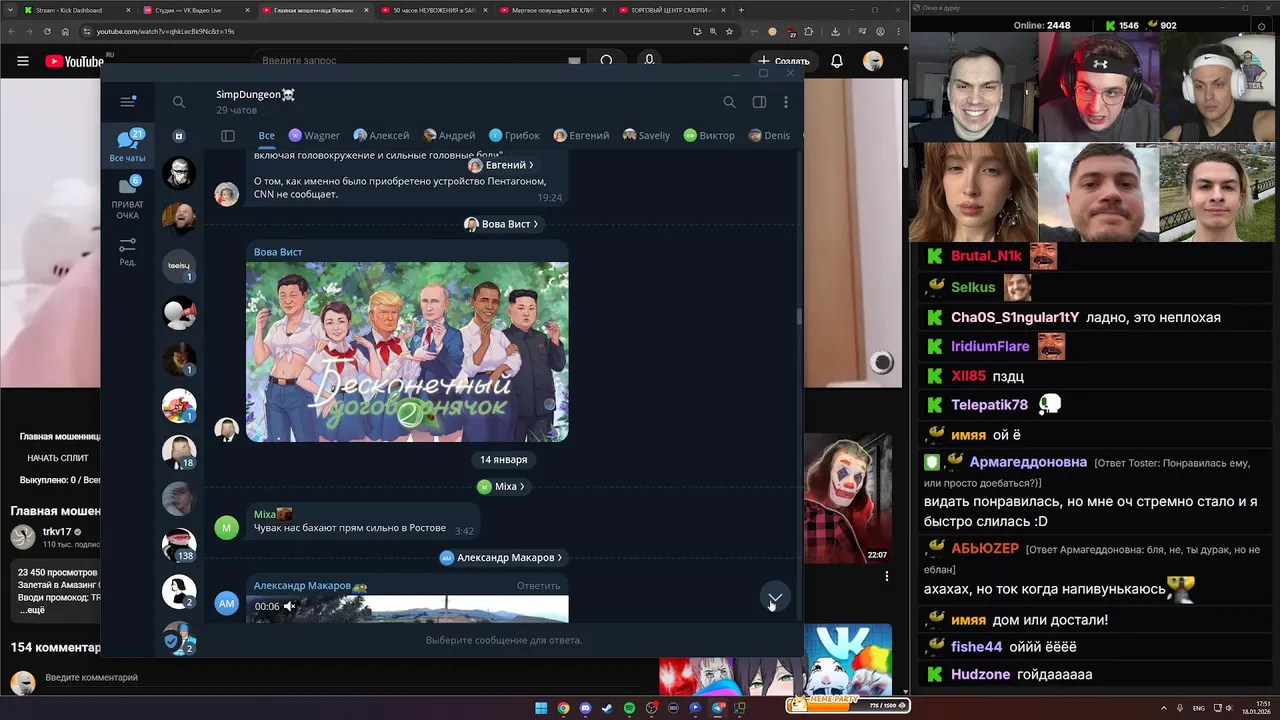Search within the SimpDungeon chat

tap(729, 102)
